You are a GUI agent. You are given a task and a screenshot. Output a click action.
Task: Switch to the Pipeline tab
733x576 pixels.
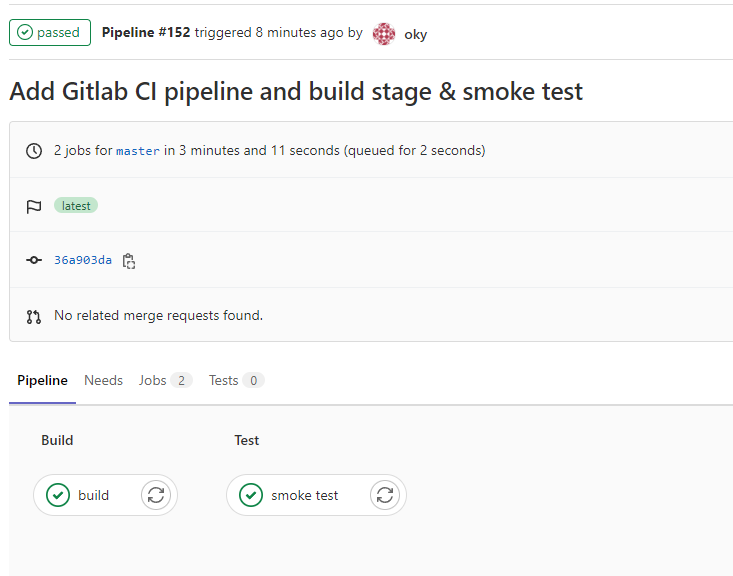click(x=42, y=380)
